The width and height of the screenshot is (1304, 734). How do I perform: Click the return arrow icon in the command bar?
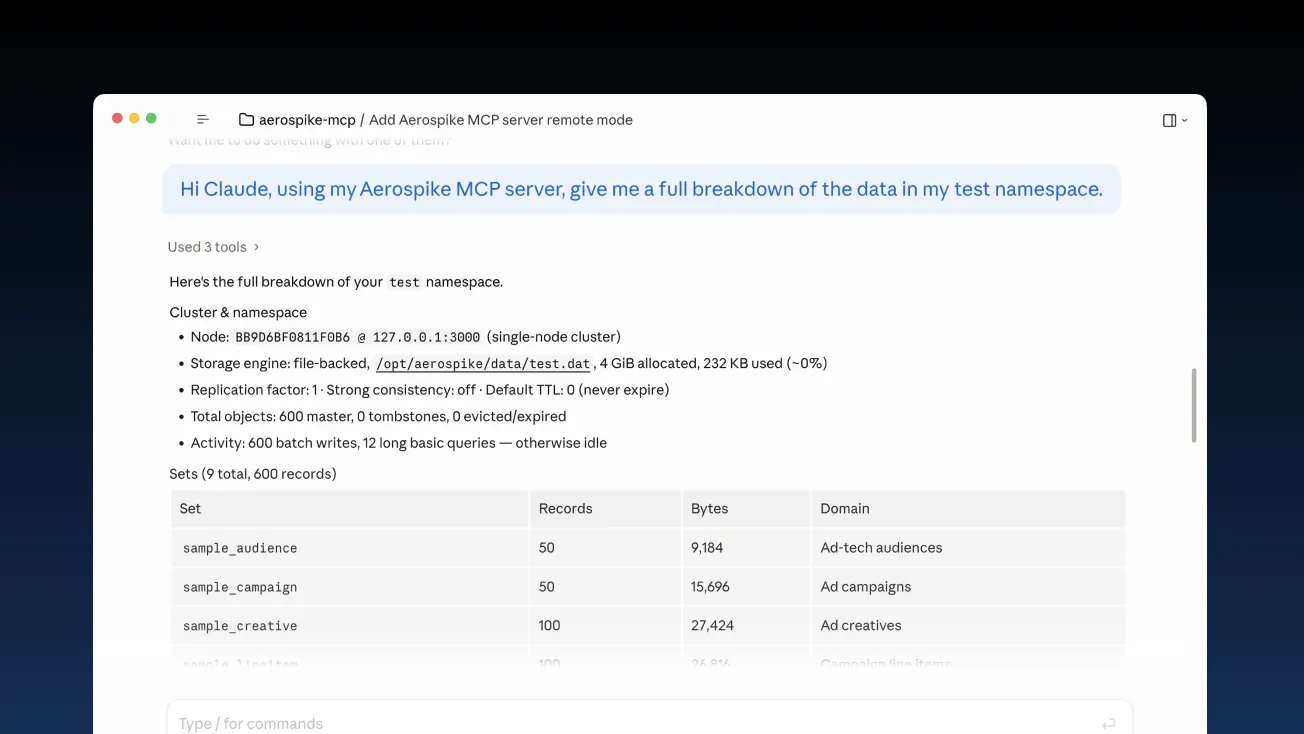click(1108, 722)
